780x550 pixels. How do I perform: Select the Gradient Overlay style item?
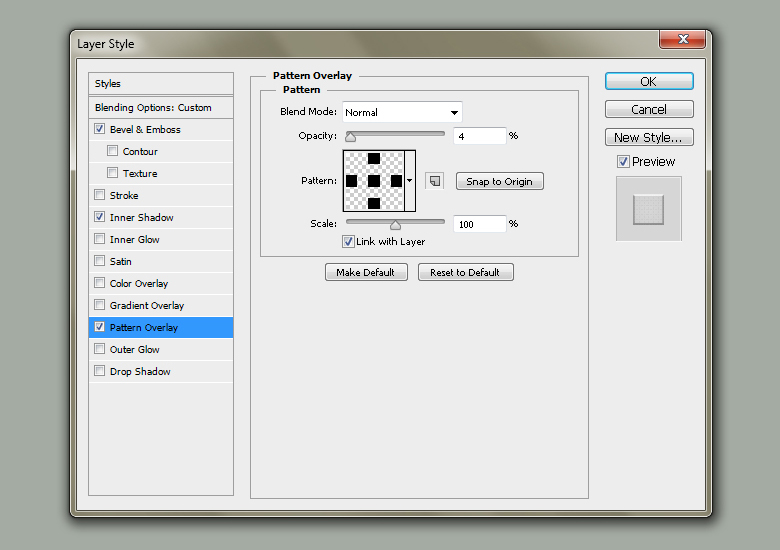point(147,305)
